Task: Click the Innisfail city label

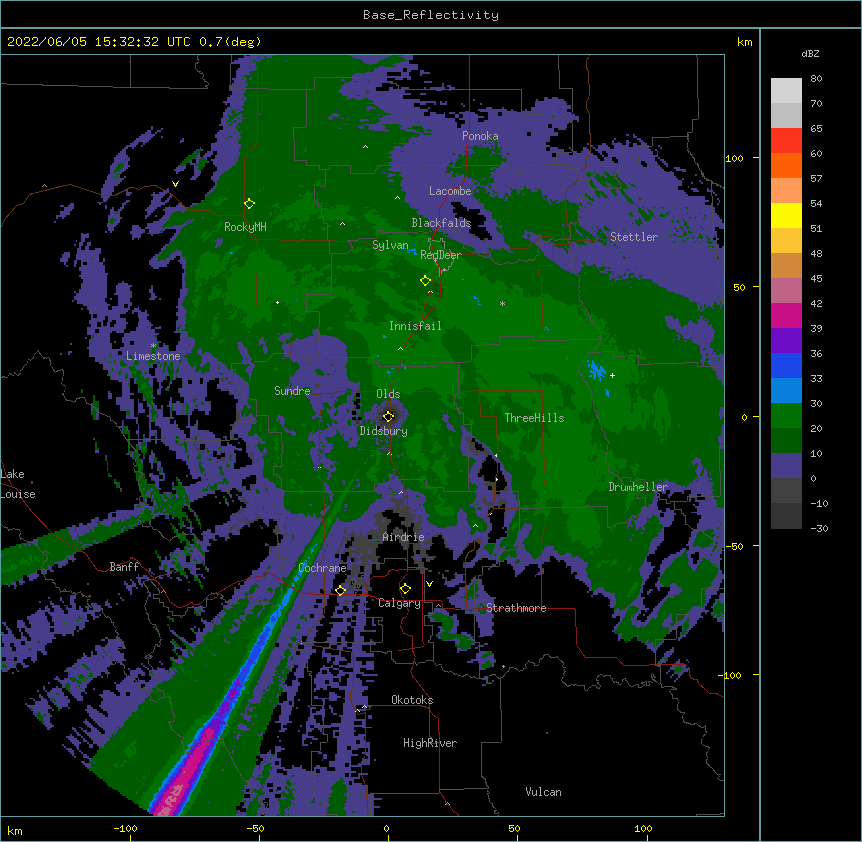Action: 415,326
